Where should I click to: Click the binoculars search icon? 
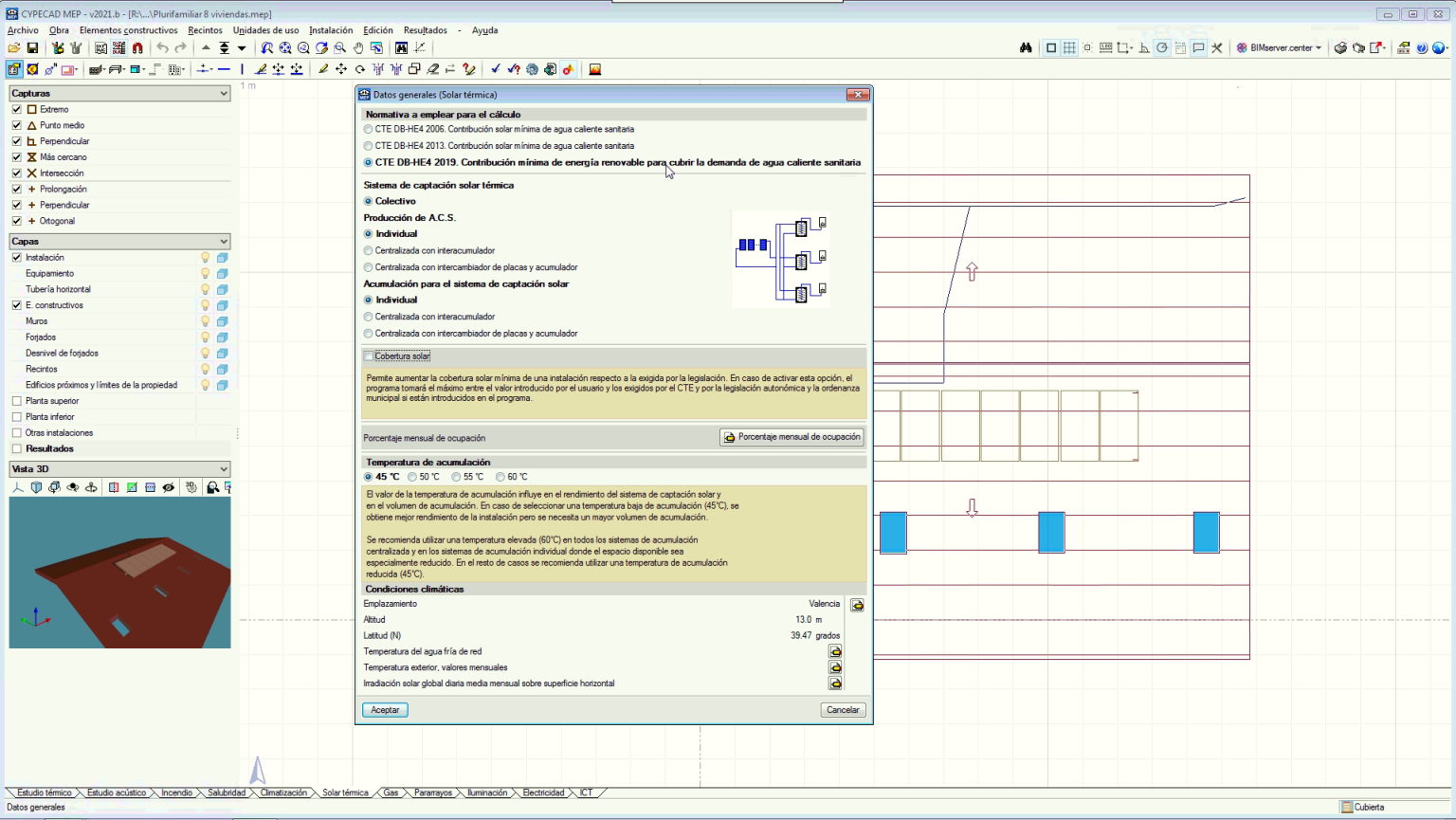coord(1026,48)
